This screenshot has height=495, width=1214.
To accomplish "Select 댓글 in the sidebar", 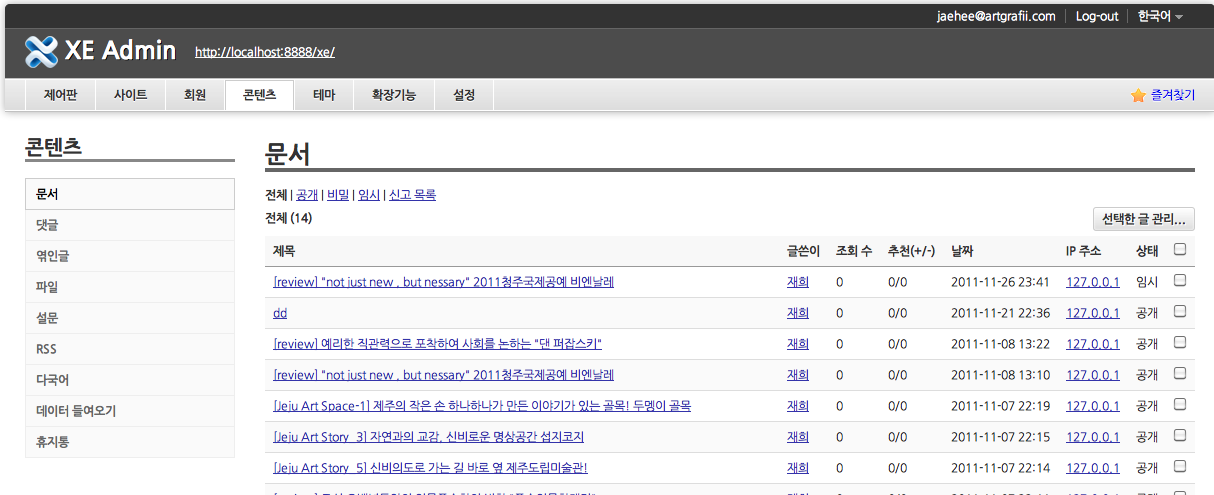I will (47, 225).
